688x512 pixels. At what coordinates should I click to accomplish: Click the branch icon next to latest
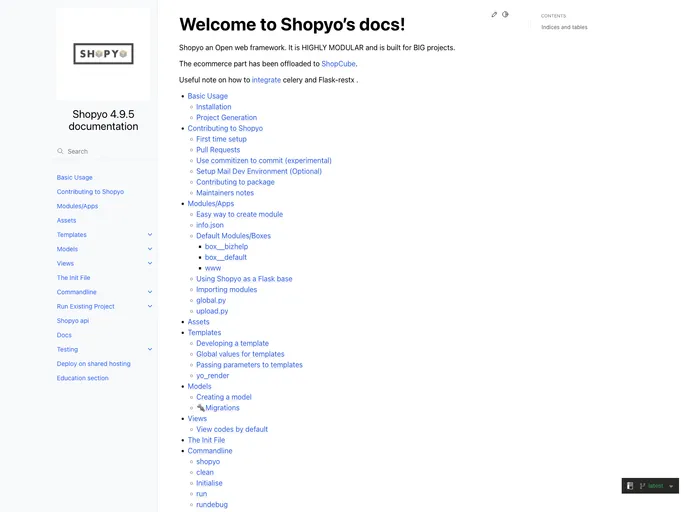click(x=642, y=486)
